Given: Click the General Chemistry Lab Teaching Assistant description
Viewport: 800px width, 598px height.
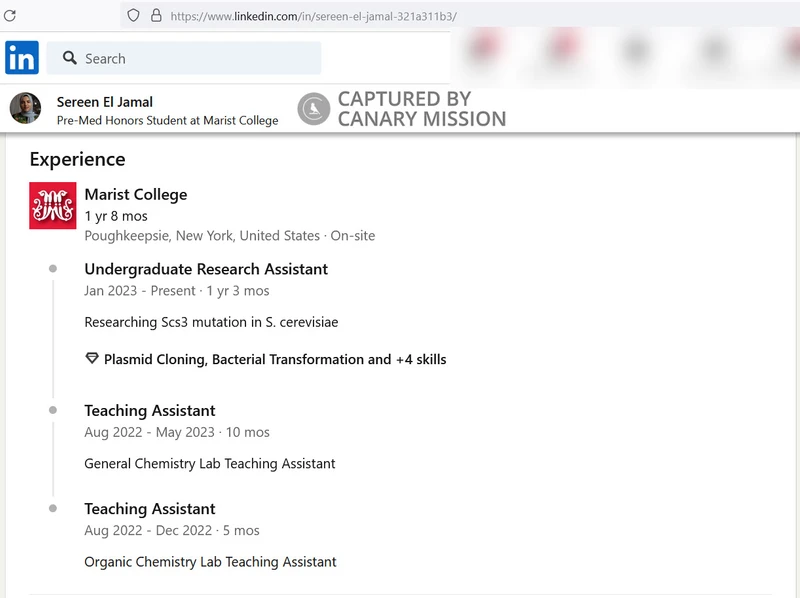Looking at the screenshot, I should 209,464.
